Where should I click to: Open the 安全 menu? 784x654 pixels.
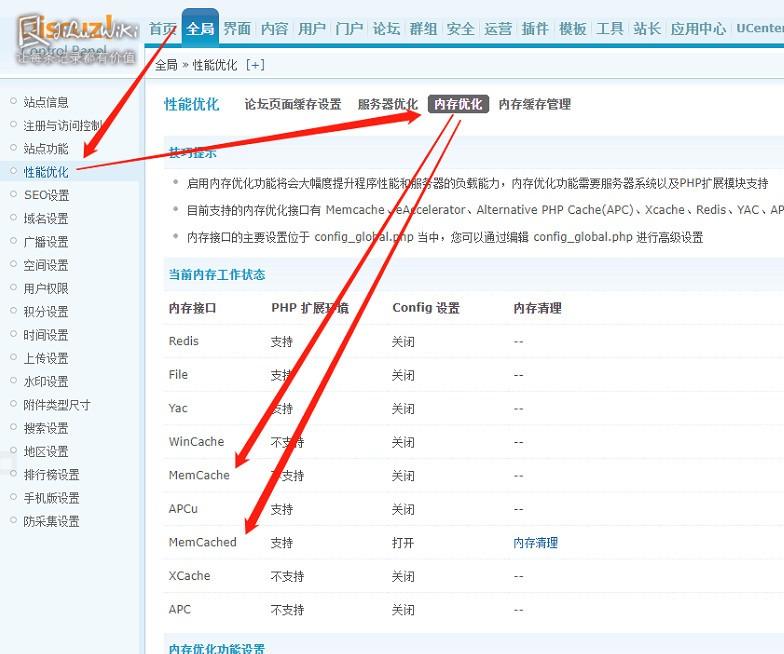pyautogui.click(x=460, y=28)
